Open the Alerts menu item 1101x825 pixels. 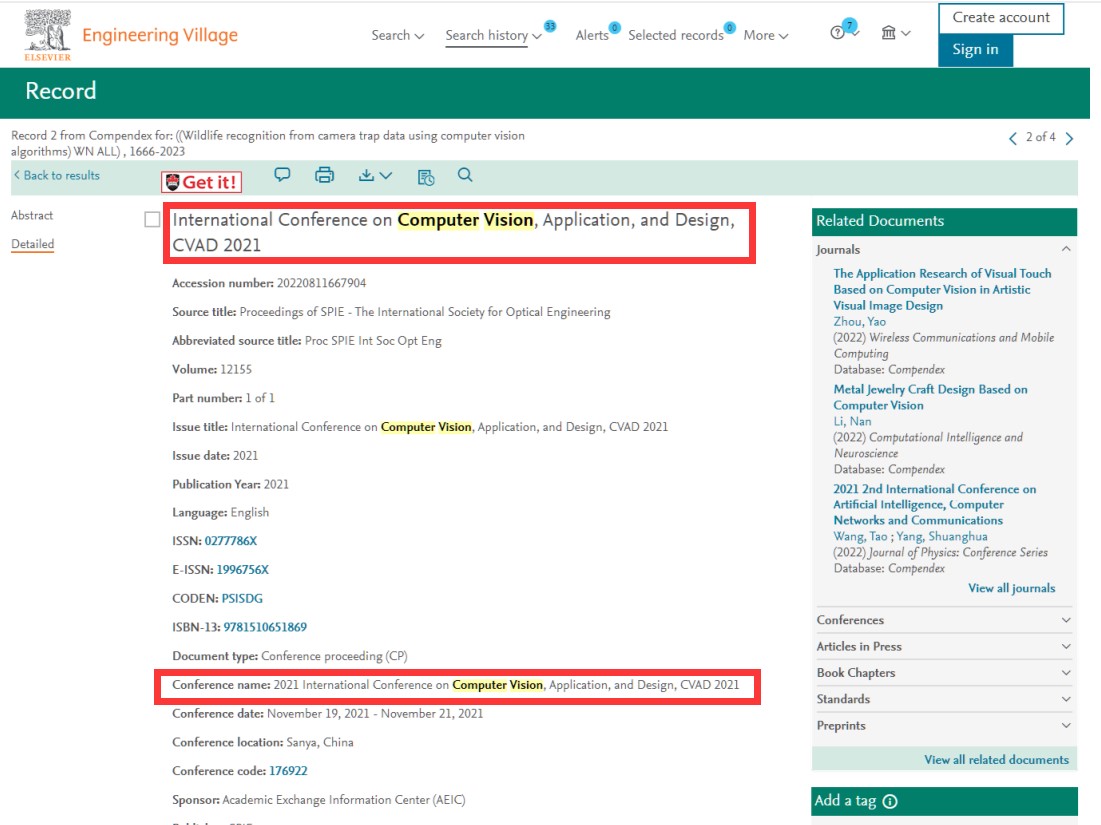click(592, 35)
